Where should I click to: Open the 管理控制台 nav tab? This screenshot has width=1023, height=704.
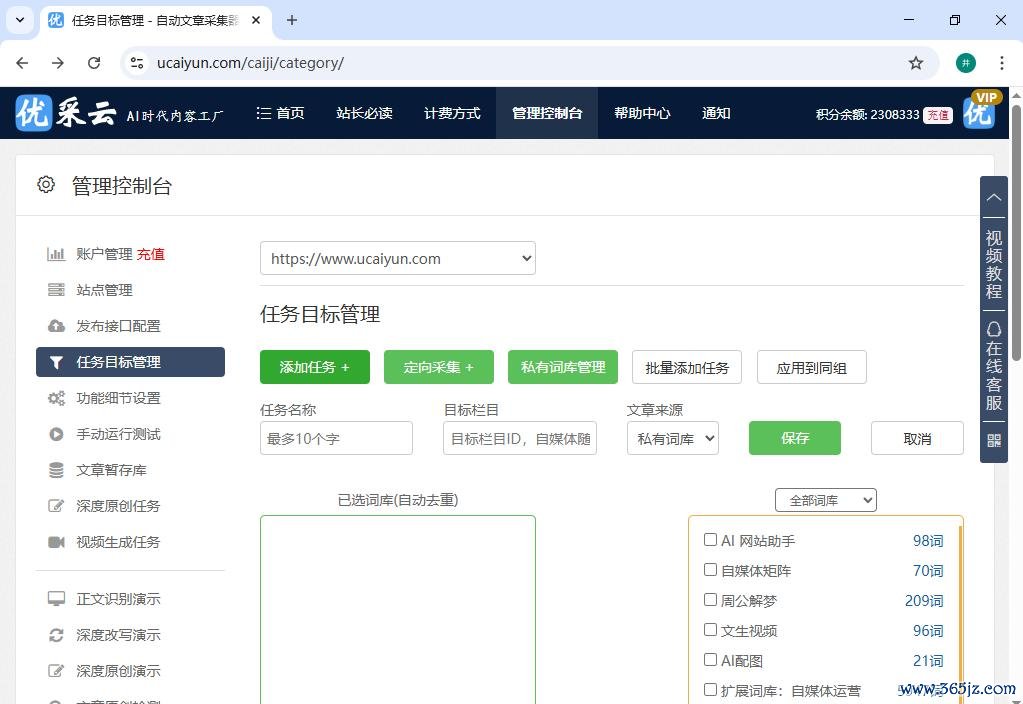547,113
